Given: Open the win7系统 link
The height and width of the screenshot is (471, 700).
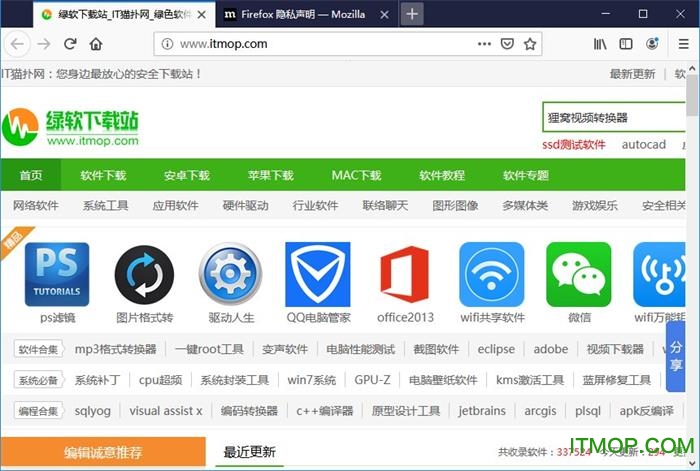Looking at the screenshot, I should (x=312, y=380).
